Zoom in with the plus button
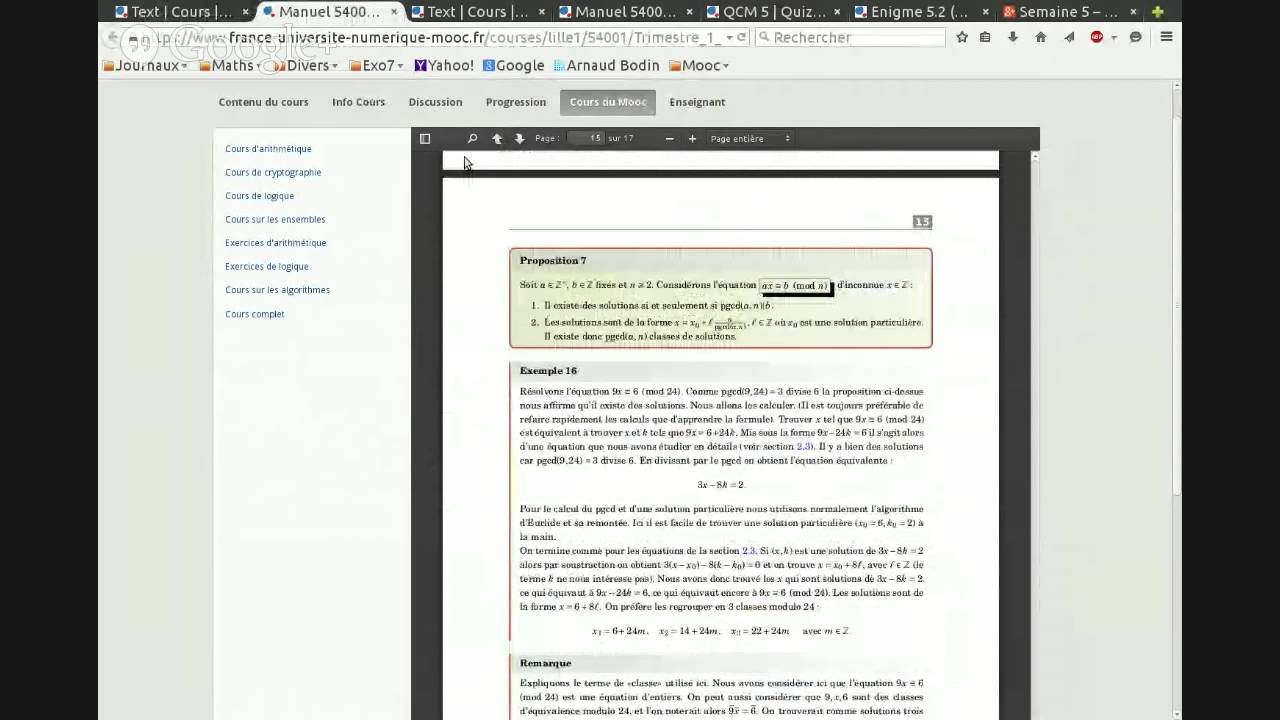Screen dimensions: 1280x720 point(692,139)
